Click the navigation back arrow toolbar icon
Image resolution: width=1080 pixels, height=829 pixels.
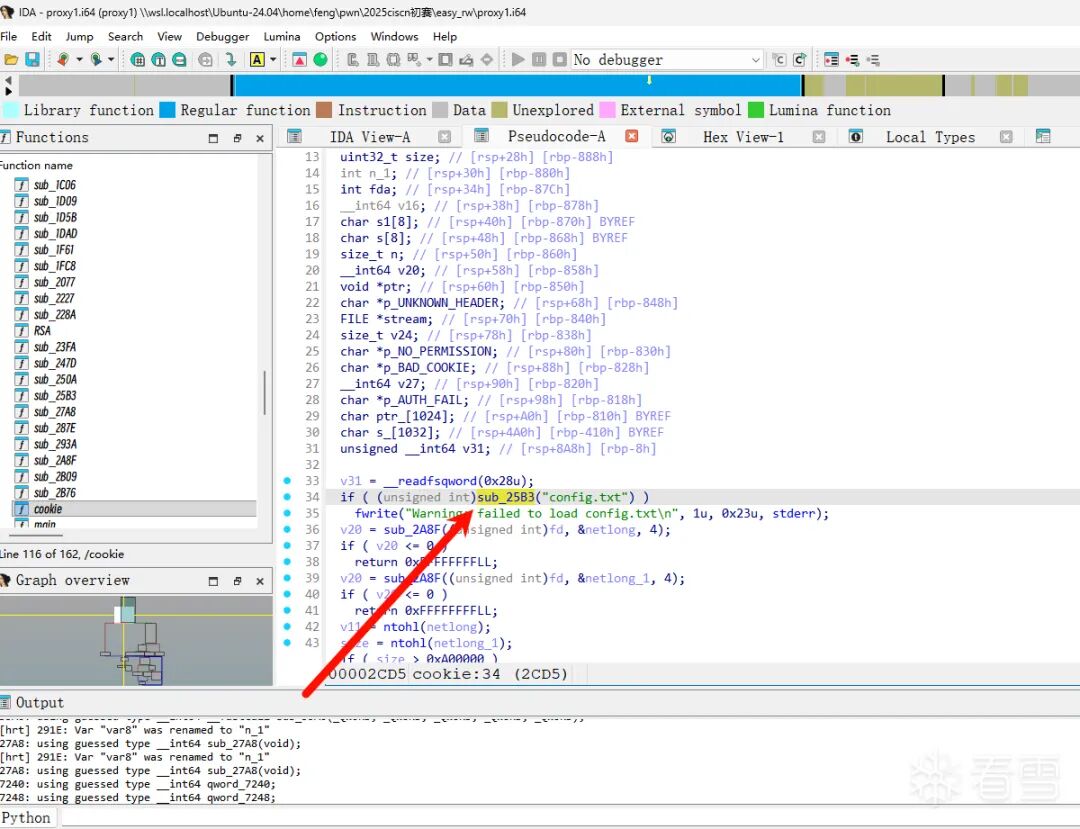pyautogui.click(x=61, y=59)
